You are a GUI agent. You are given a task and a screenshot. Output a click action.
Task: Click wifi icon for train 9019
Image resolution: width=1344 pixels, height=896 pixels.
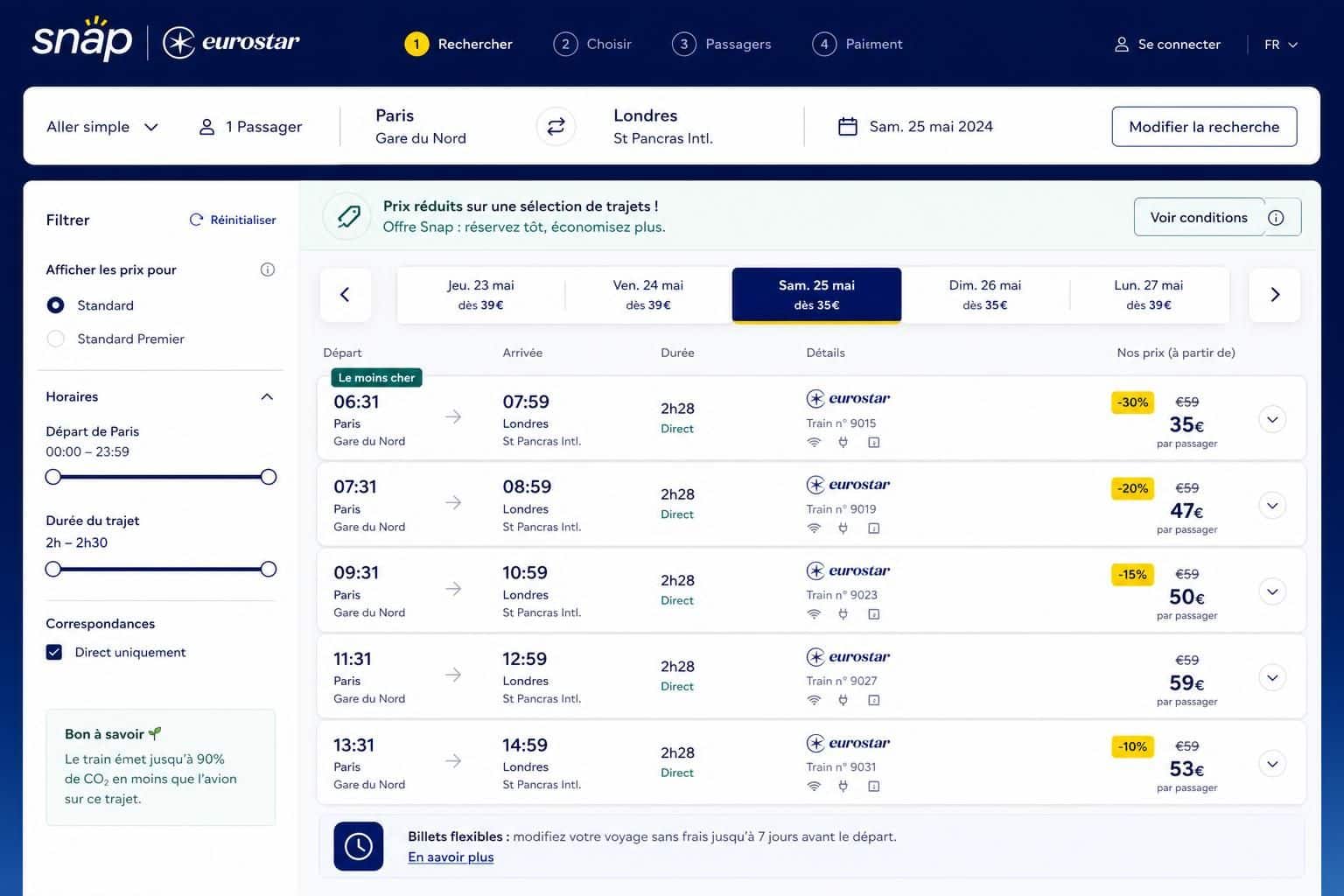point(814,528)
